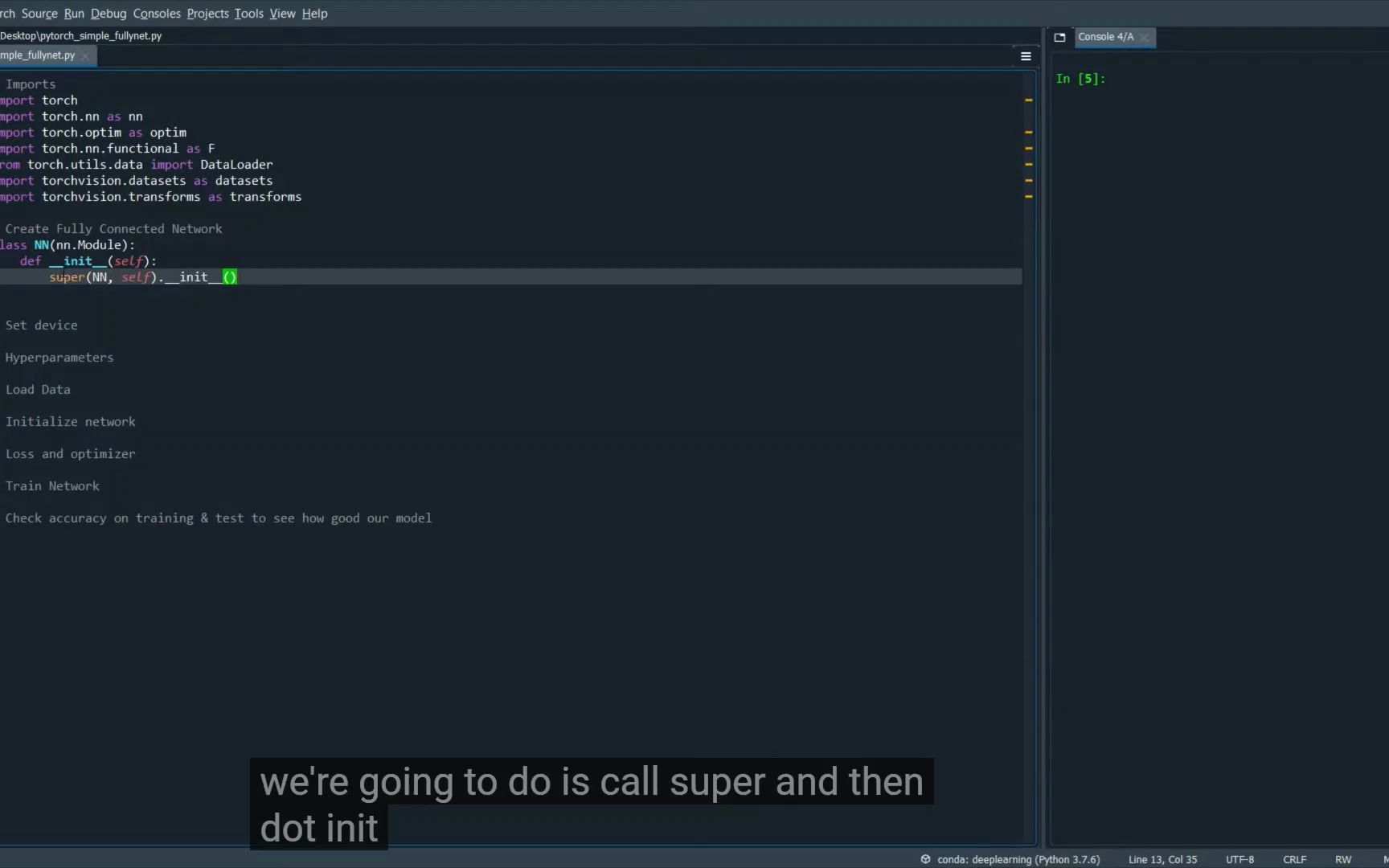Click the warning marker beside torch.optim import
This screenshot has height=868, width=1389.
tap(1028, 132)
